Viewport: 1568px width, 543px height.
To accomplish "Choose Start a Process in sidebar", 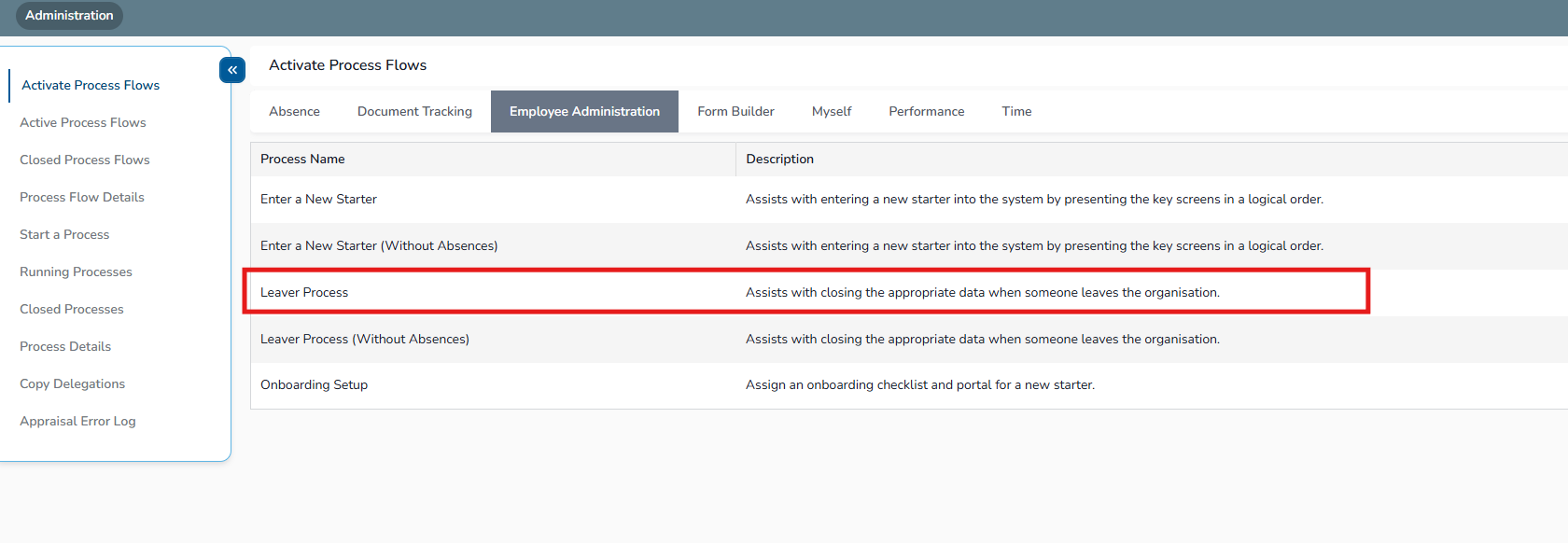I will (x=64, y=234).
